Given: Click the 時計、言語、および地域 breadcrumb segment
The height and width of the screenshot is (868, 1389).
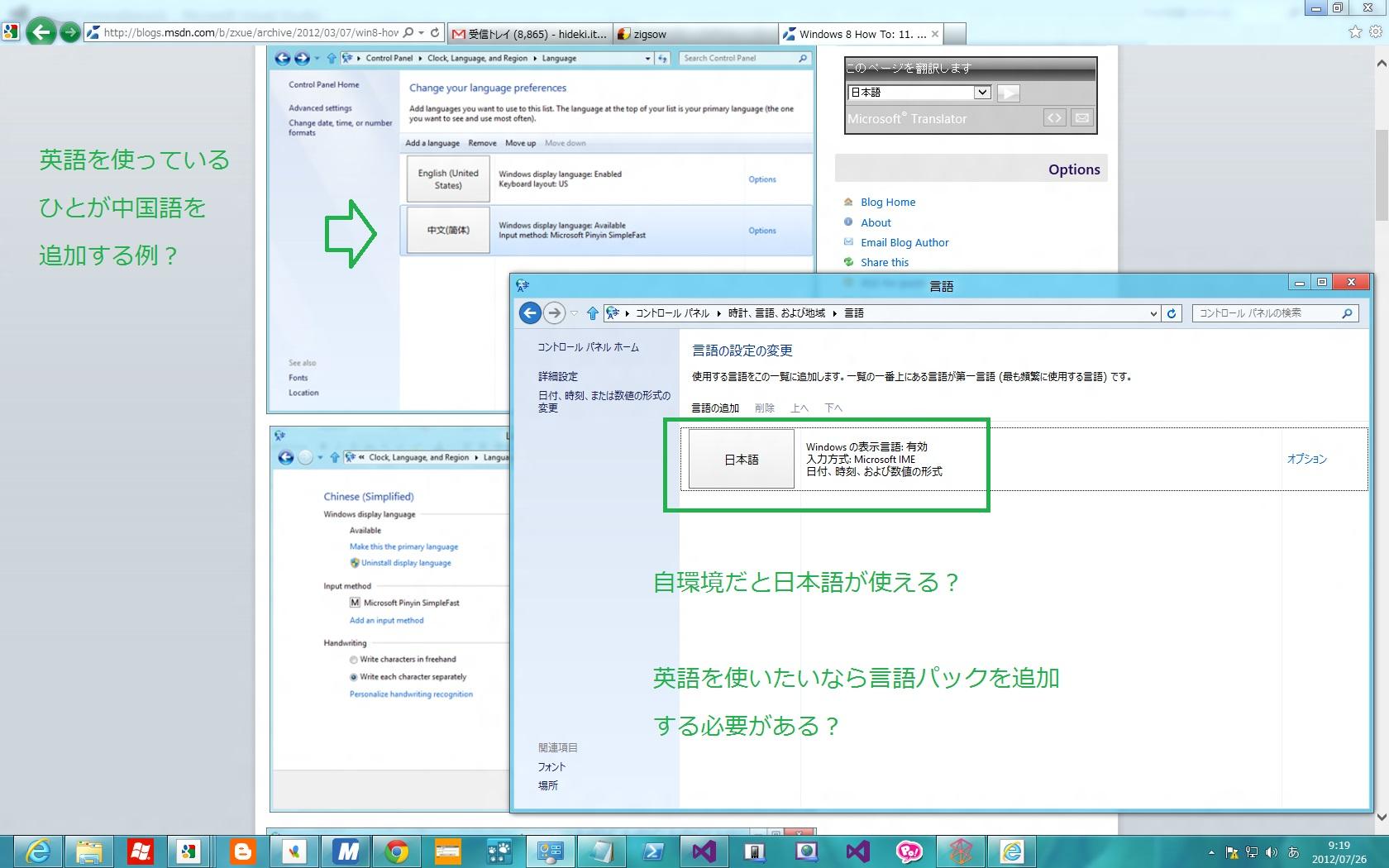Looking at the screenshot, I should pyautogui.click(x=776, y=313).
